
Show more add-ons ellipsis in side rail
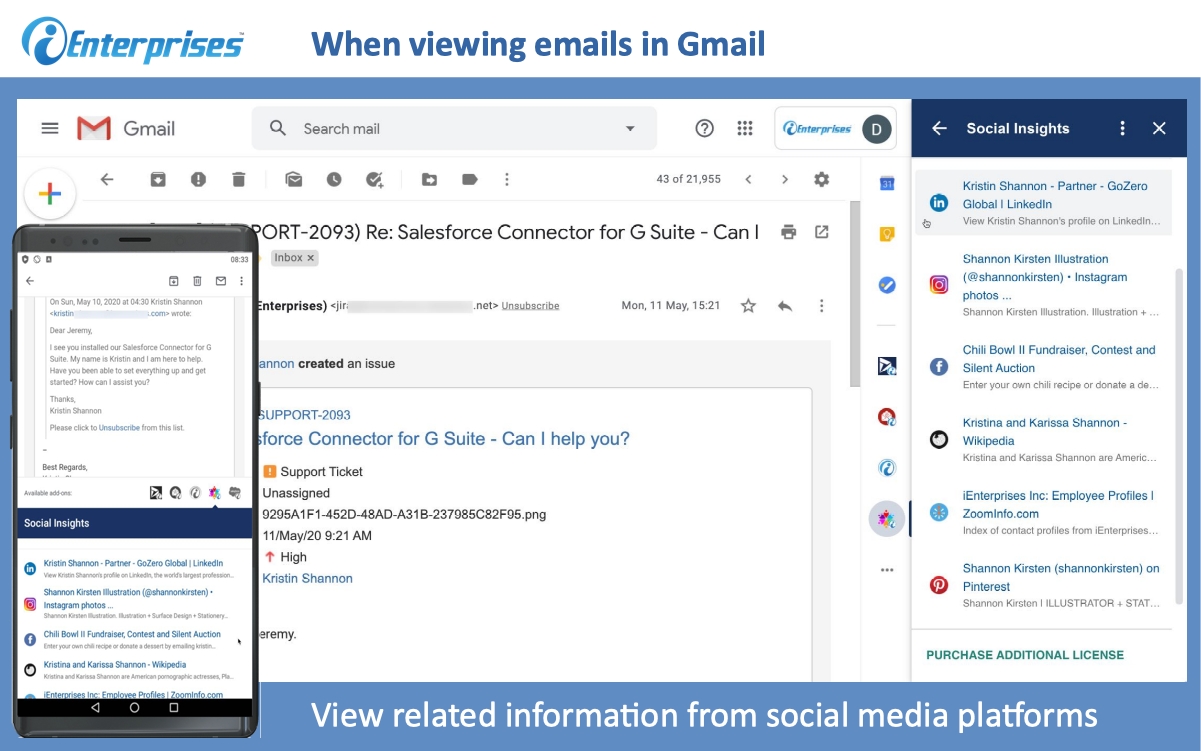886,570
